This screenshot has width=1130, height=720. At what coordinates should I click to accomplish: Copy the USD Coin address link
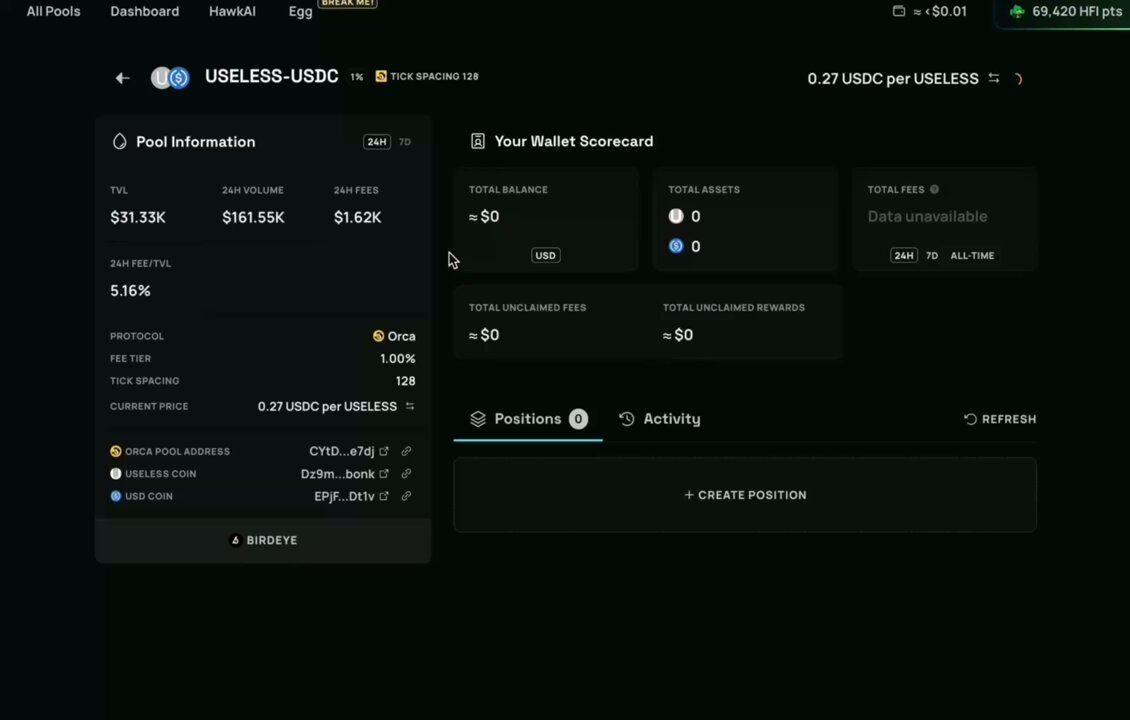pyautogui.click(x=406, y=496)
